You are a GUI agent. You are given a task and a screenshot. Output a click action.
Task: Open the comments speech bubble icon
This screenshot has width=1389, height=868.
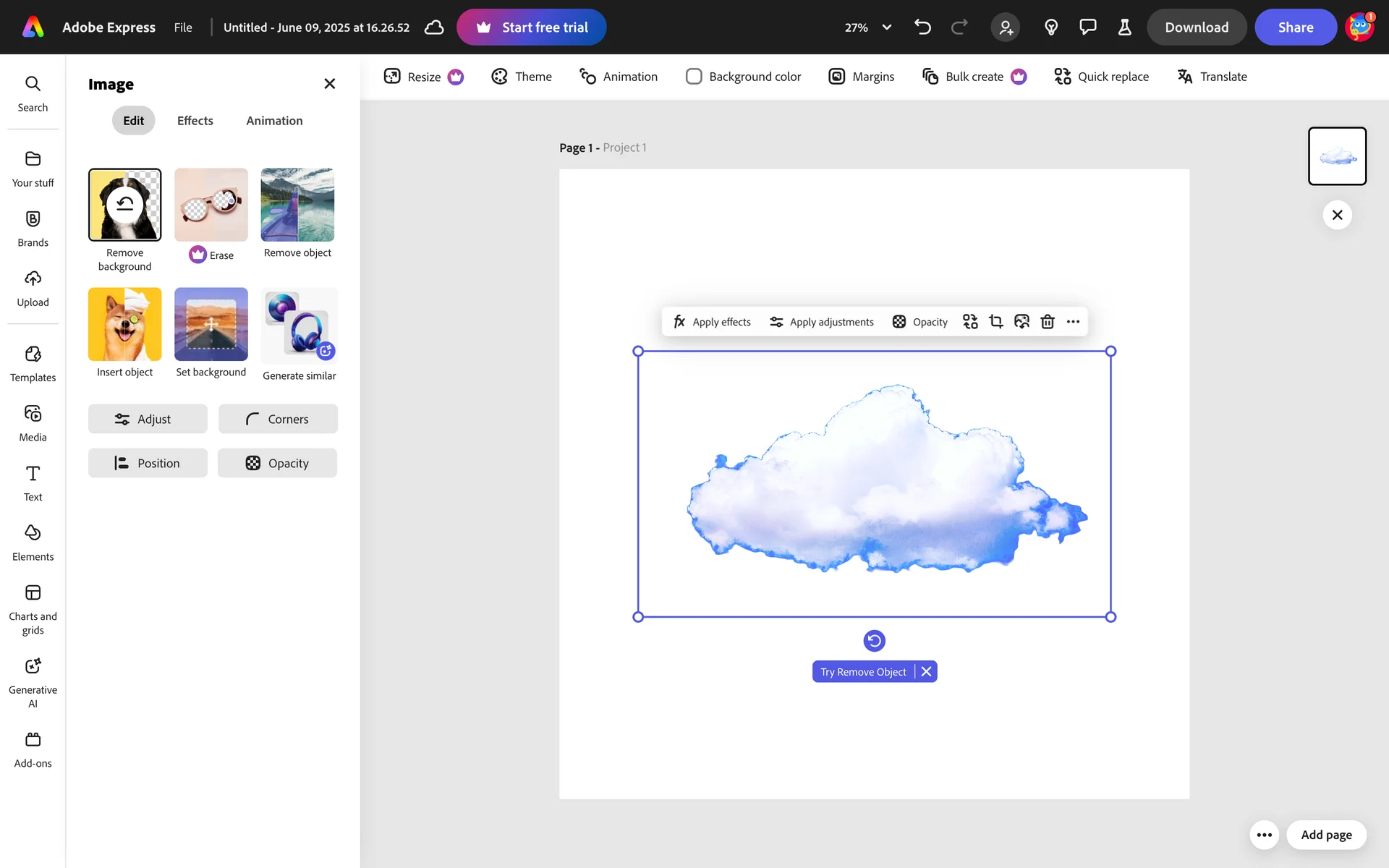[1087, 27]
